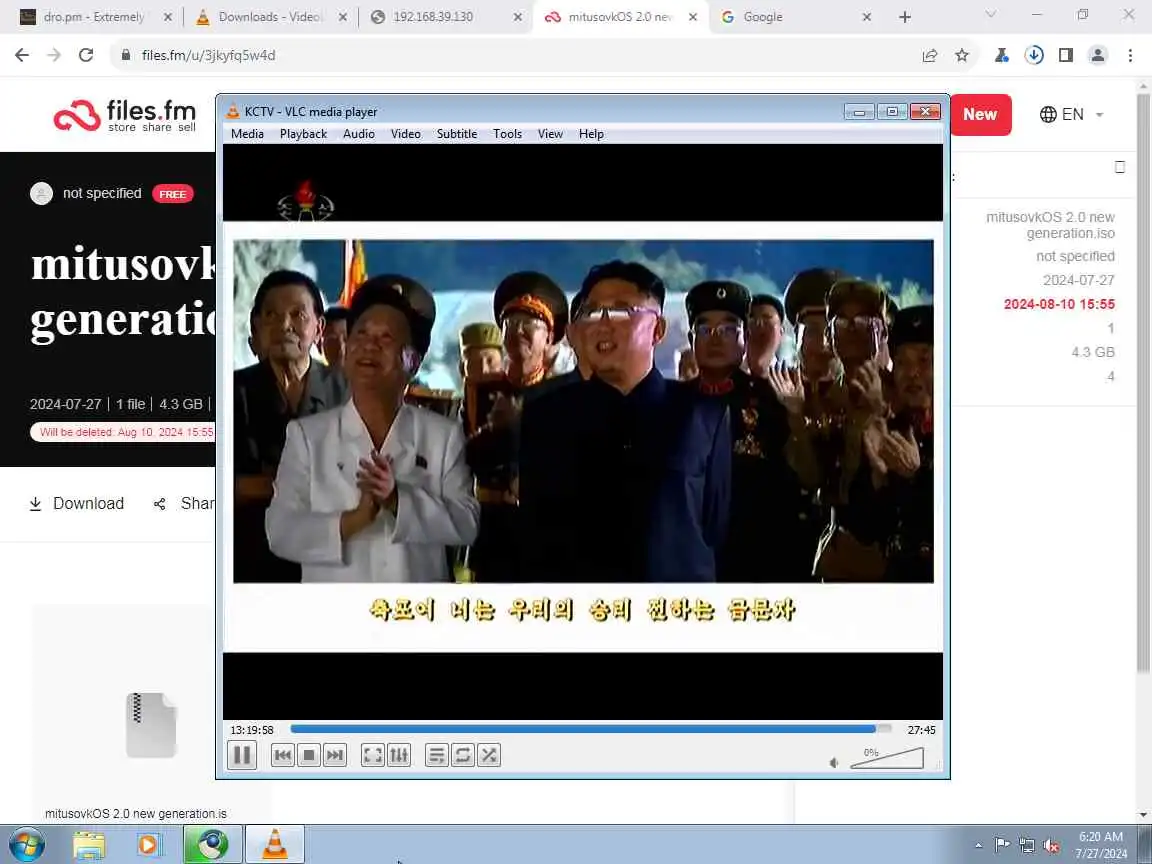Unmute VLC via speaker icon
The image size is (1152, 864).
point(834,763)
